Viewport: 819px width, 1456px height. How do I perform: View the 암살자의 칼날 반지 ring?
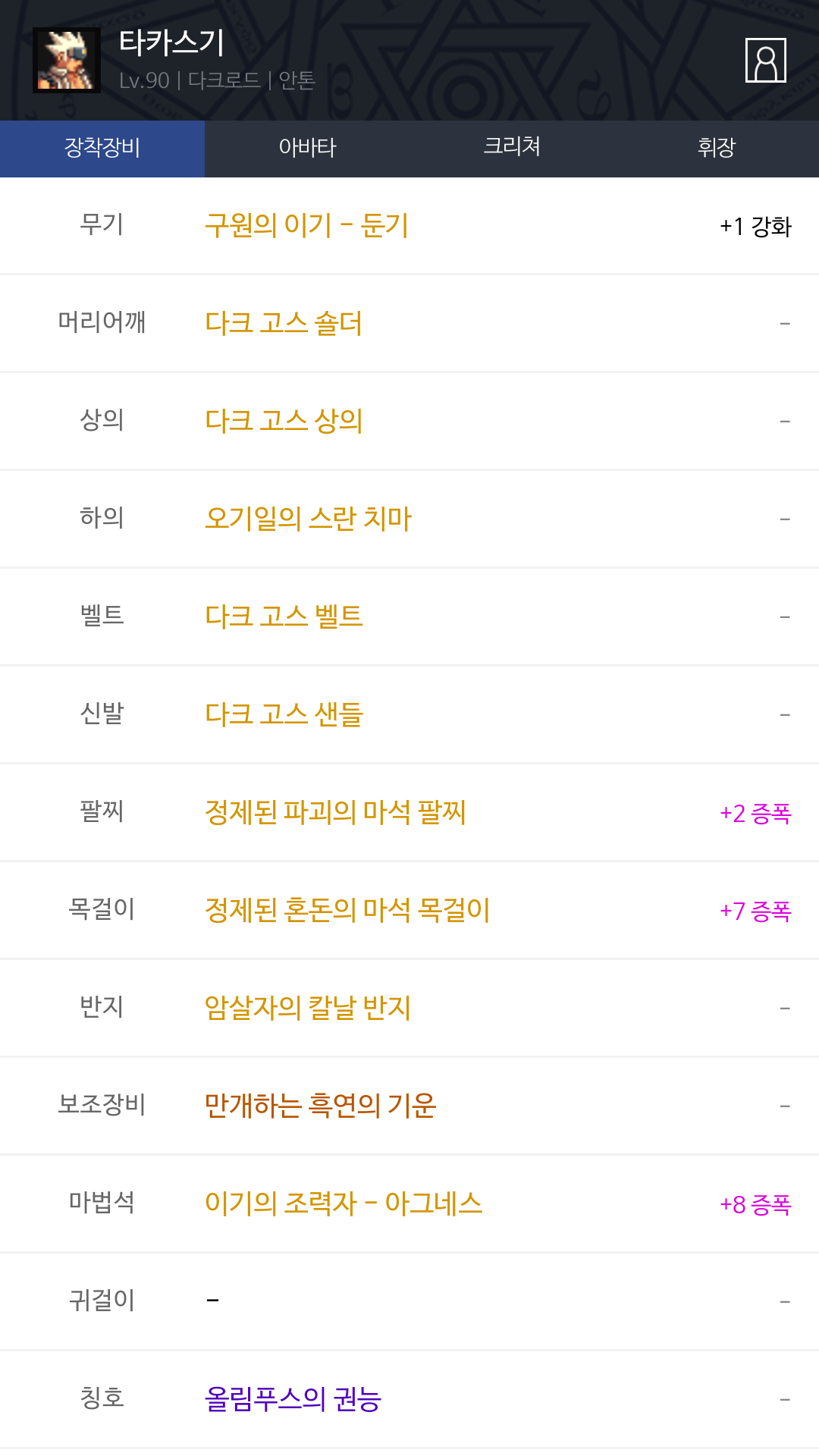click(x=308, y=1009)
